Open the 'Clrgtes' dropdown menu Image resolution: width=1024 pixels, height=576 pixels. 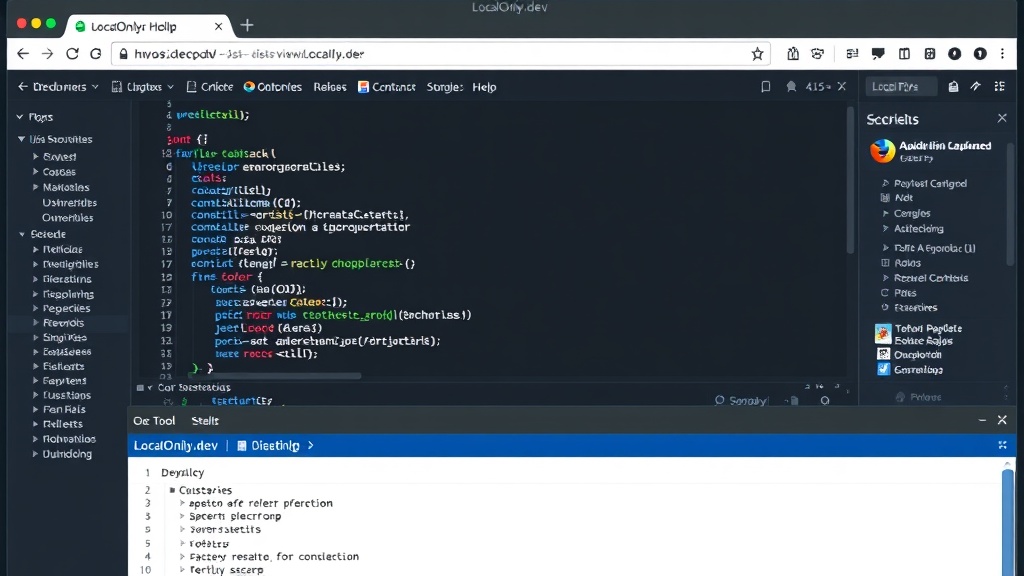click(144, 87)
